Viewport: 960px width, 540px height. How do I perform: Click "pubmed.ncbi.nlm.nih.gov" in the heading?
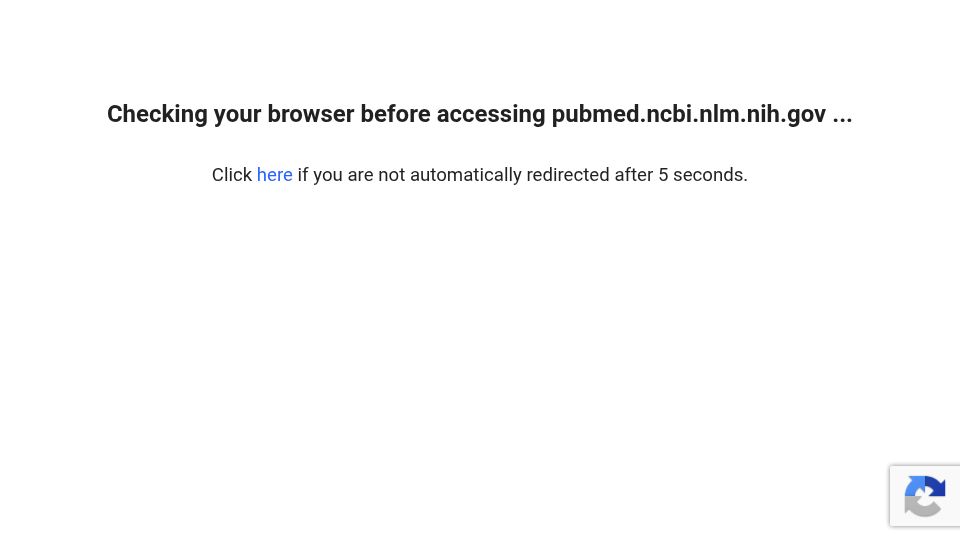coord(689,114)
